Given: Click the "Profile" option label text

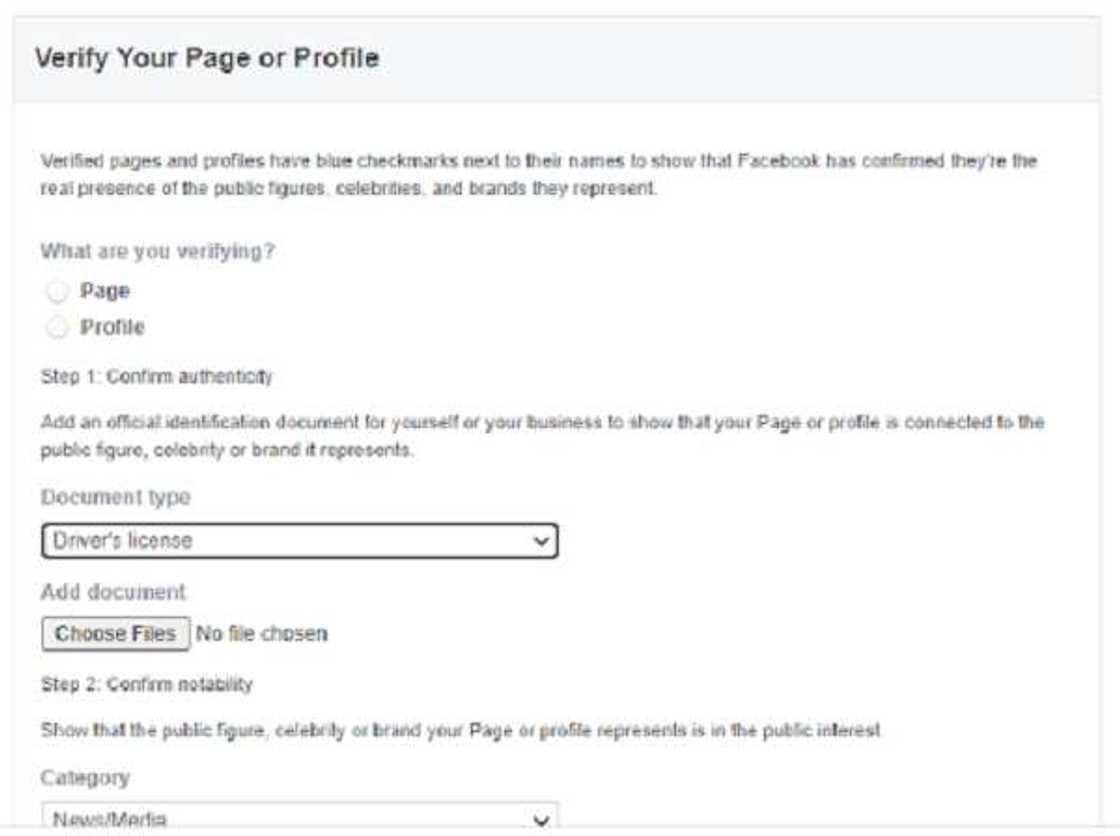Looking at the screenshot, I should pos(112,327).
